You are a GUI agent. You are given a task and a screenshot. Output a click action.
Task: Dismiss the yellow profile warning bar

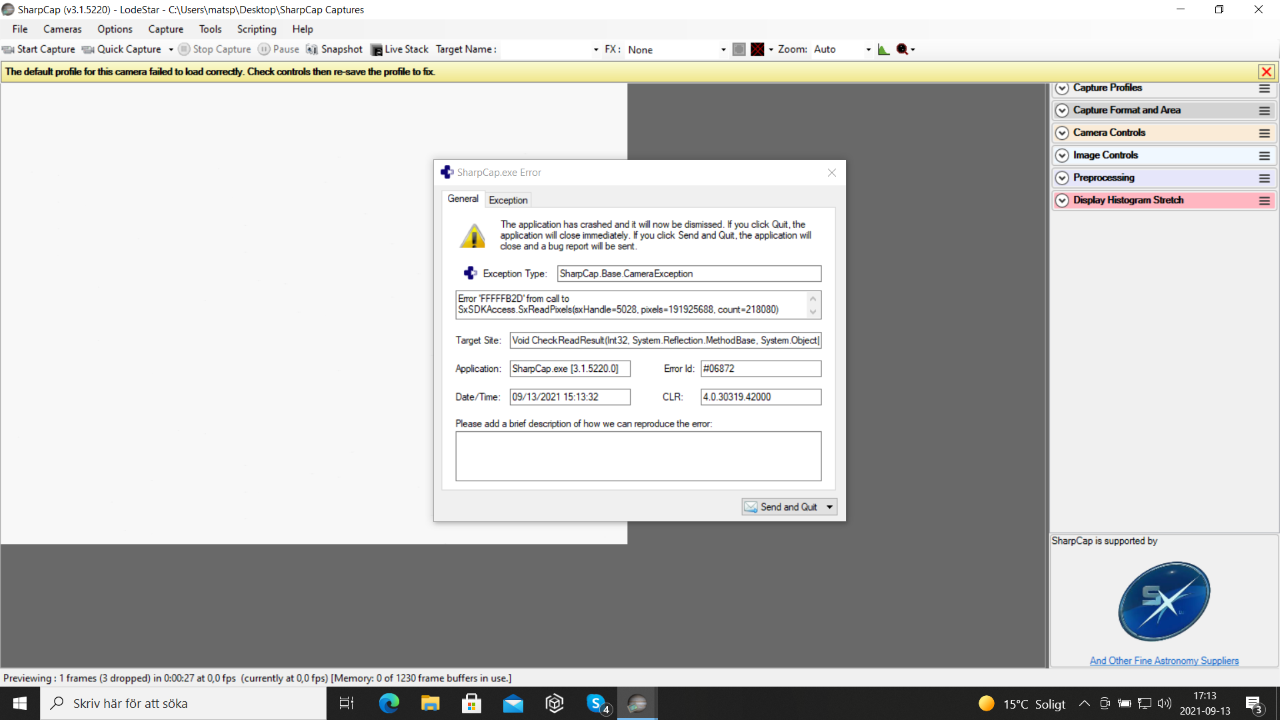click(x=1266, y=72)
